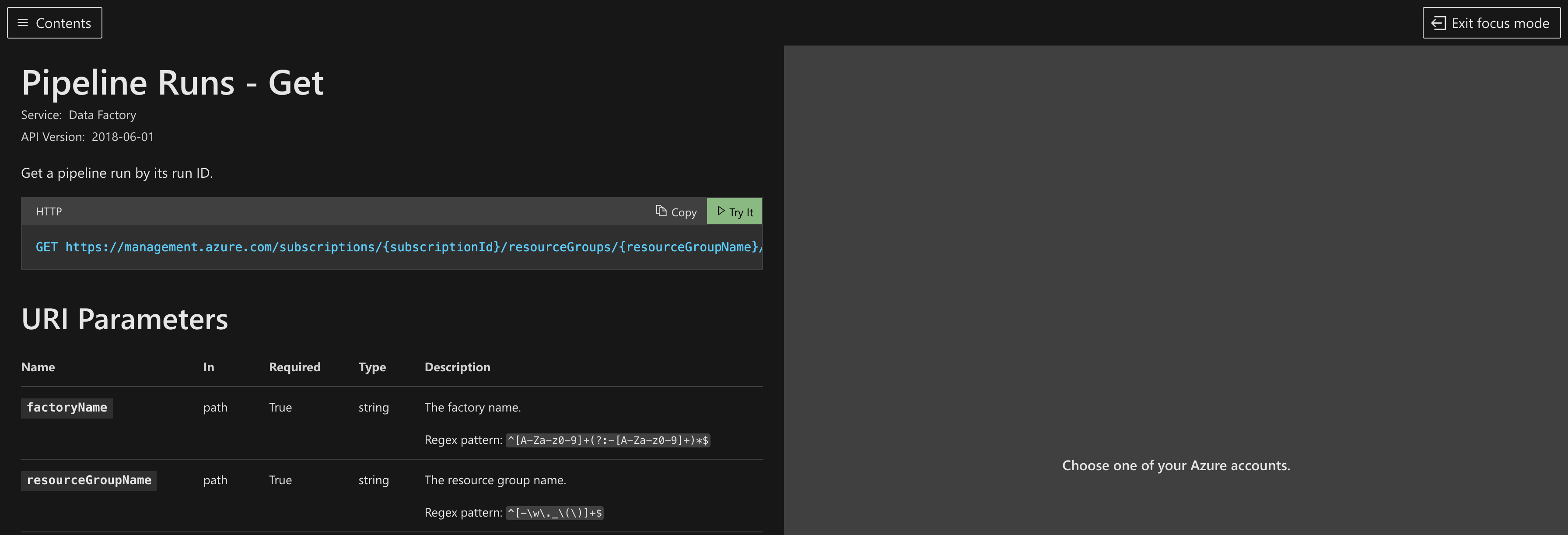The height and width of the screenshot is (535, 1568).
Task: Click the Exit focus mode button
Action: pos(1491,22)
